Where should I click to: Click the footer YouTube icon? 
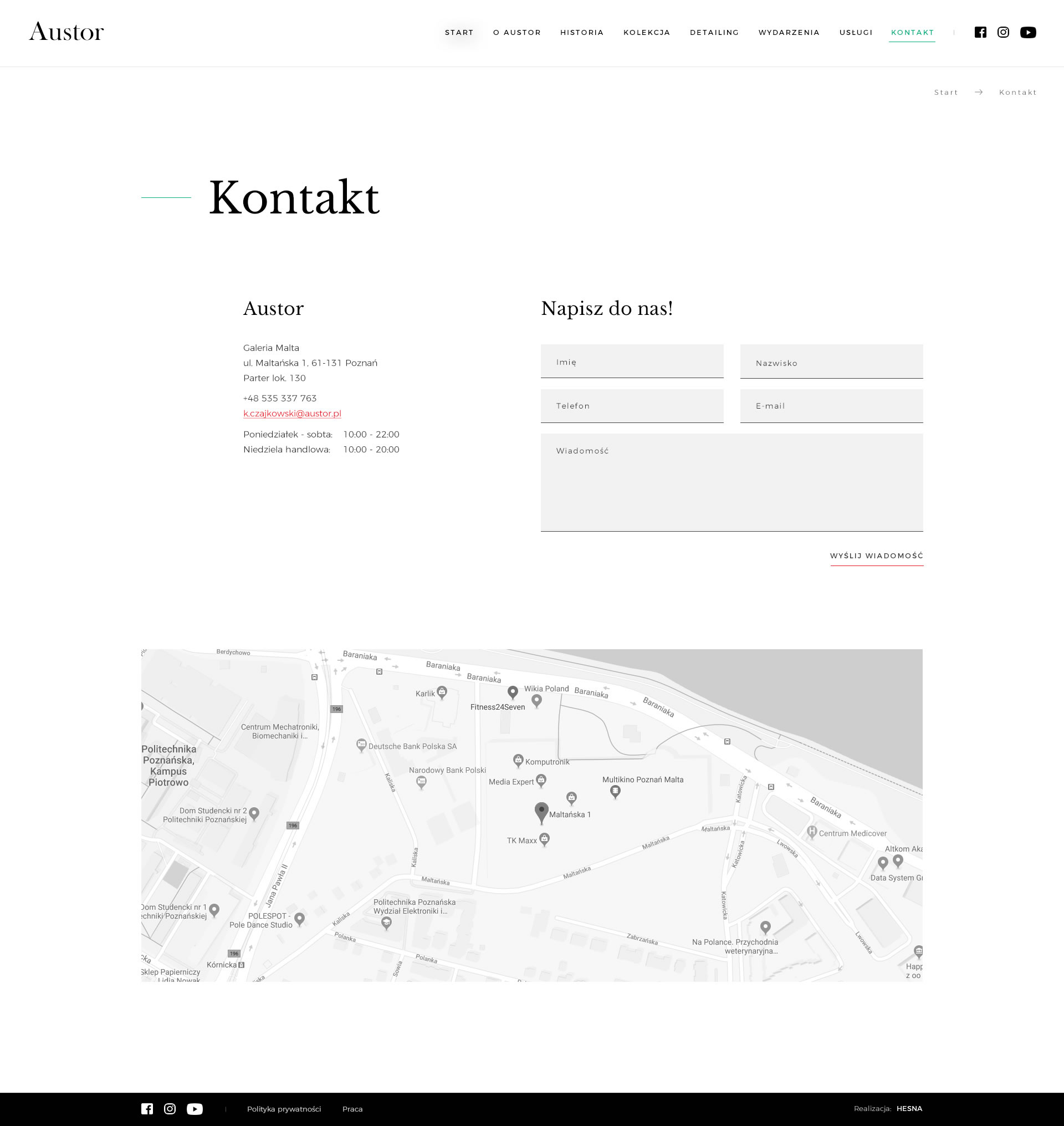tap(195, 1108)
